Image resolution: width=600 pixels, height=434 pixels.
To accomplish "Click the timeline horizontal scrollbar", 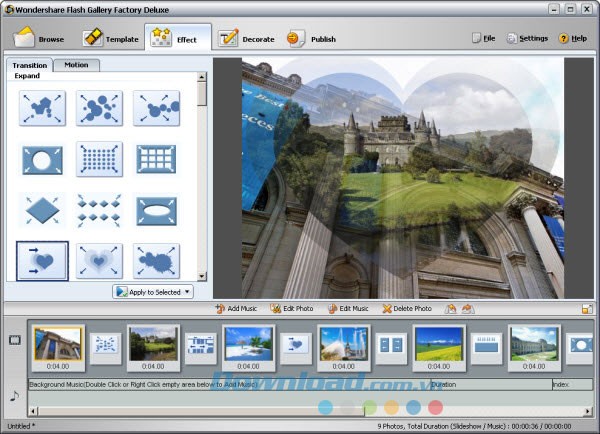I will [300, 410].
